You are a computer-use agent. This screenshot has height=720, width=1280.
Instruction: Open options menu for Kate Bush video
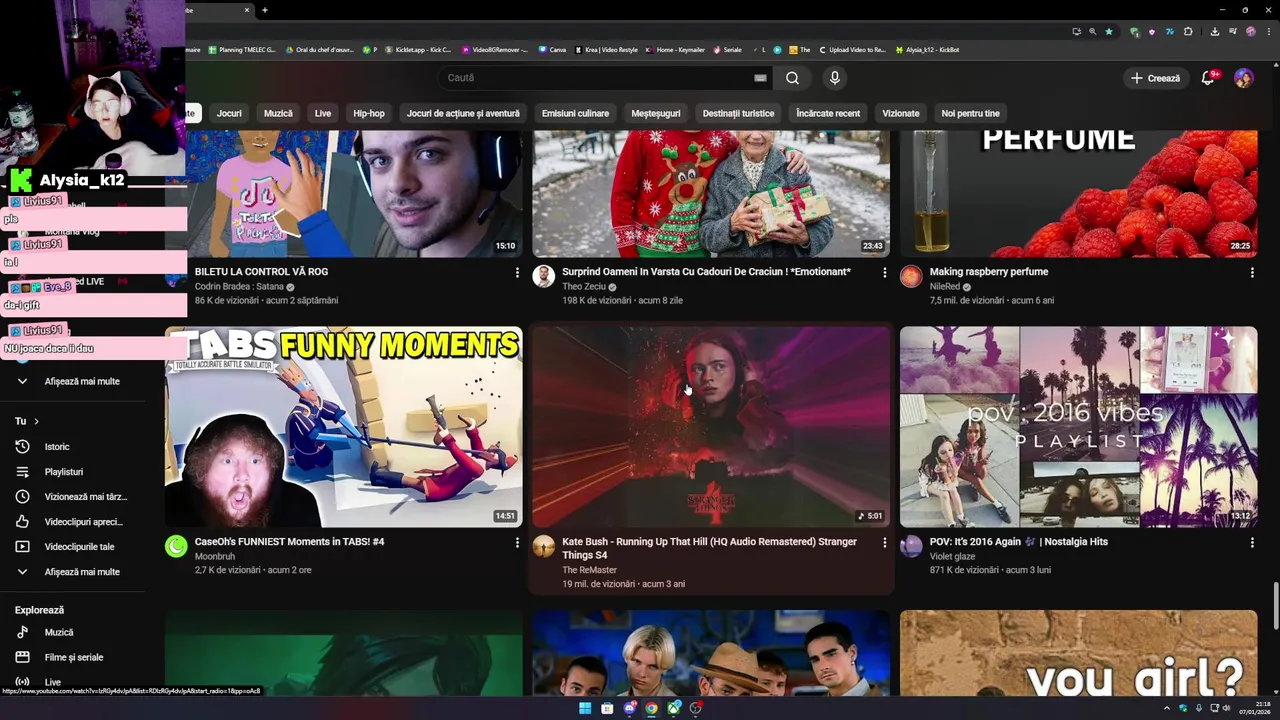tap(884, 542)
